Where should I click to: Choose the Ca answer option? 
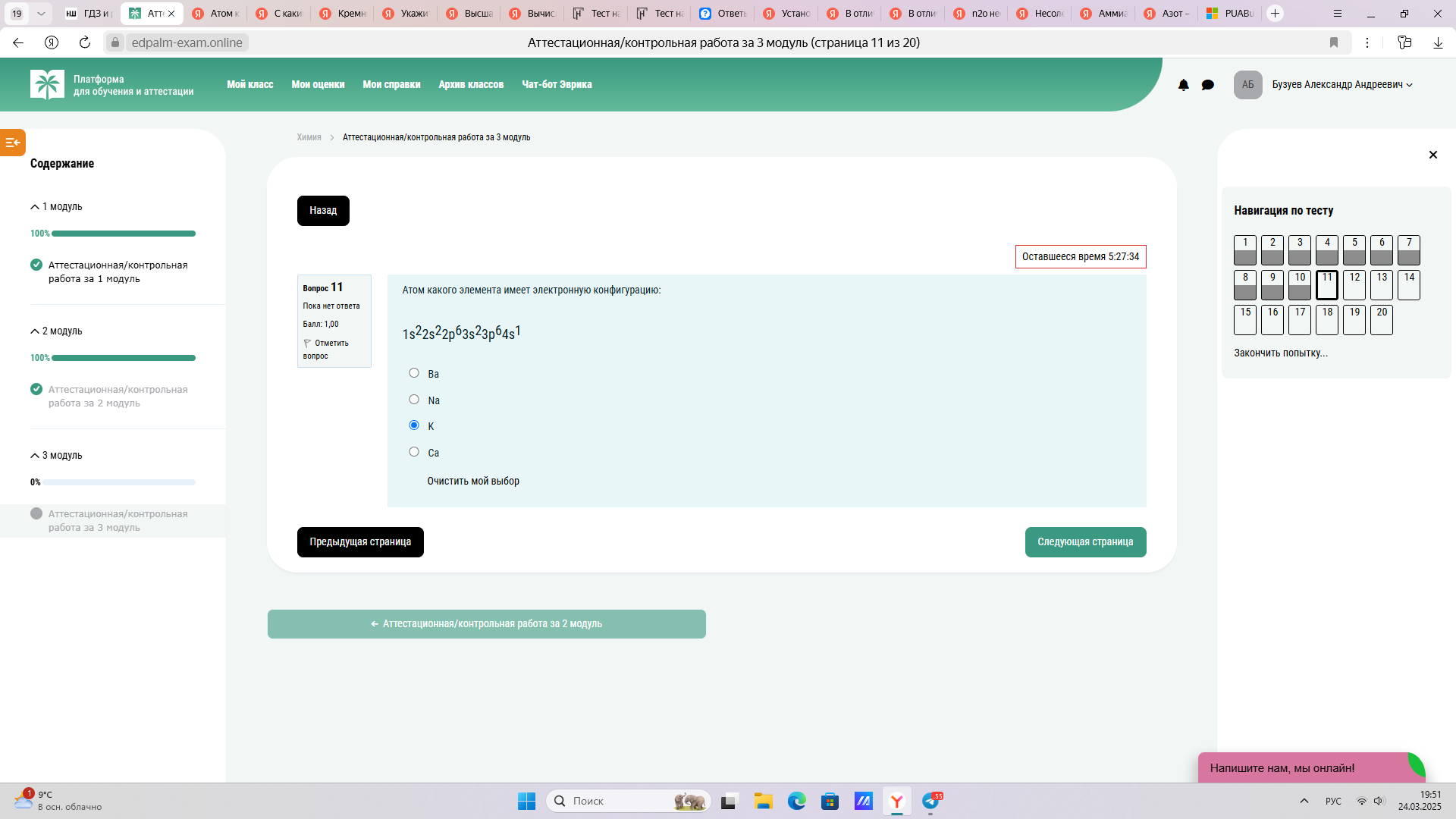point(414,452)
